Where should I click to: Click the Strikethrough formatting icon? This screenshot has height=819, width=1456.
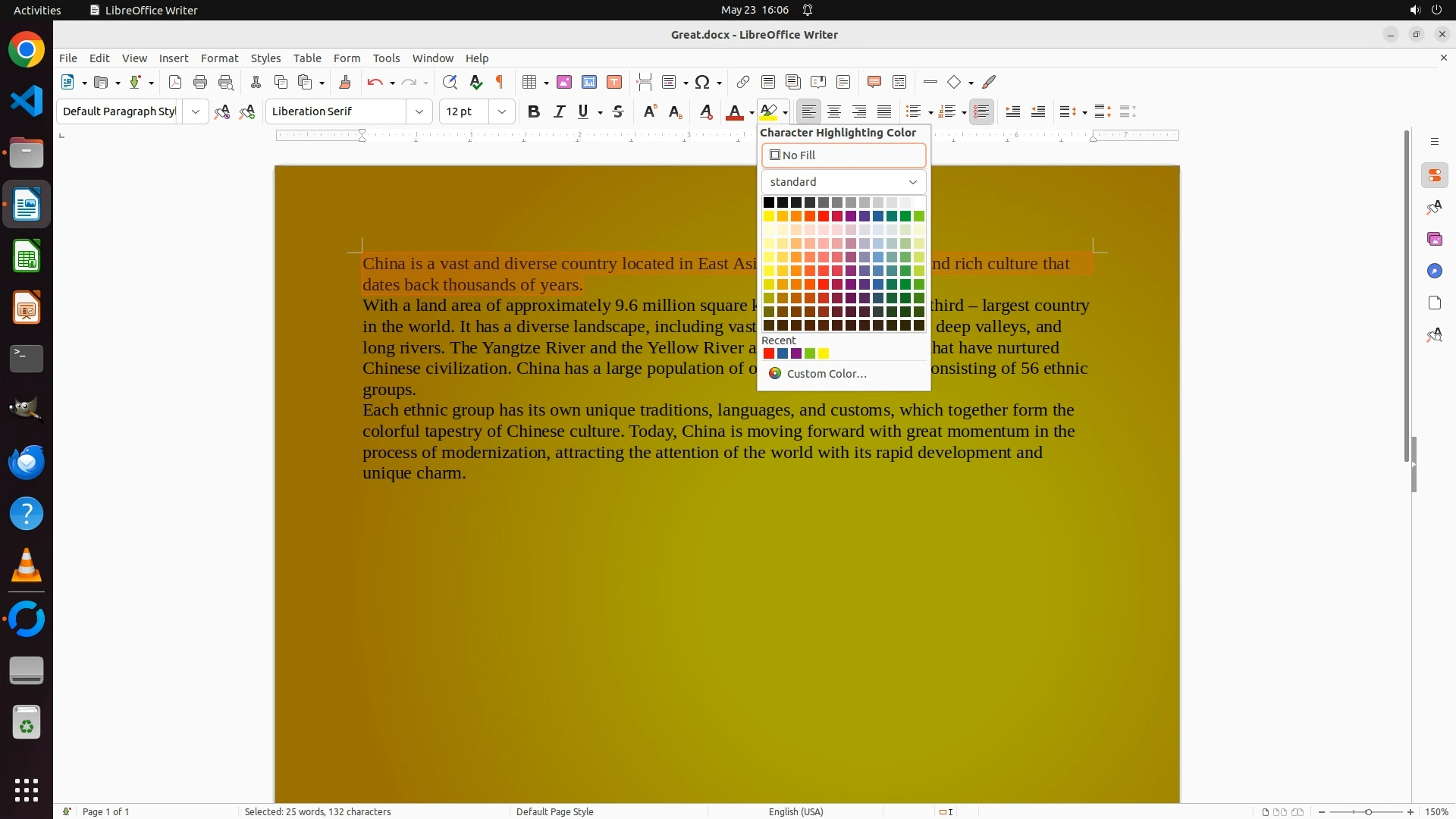(x=618, y=111)
